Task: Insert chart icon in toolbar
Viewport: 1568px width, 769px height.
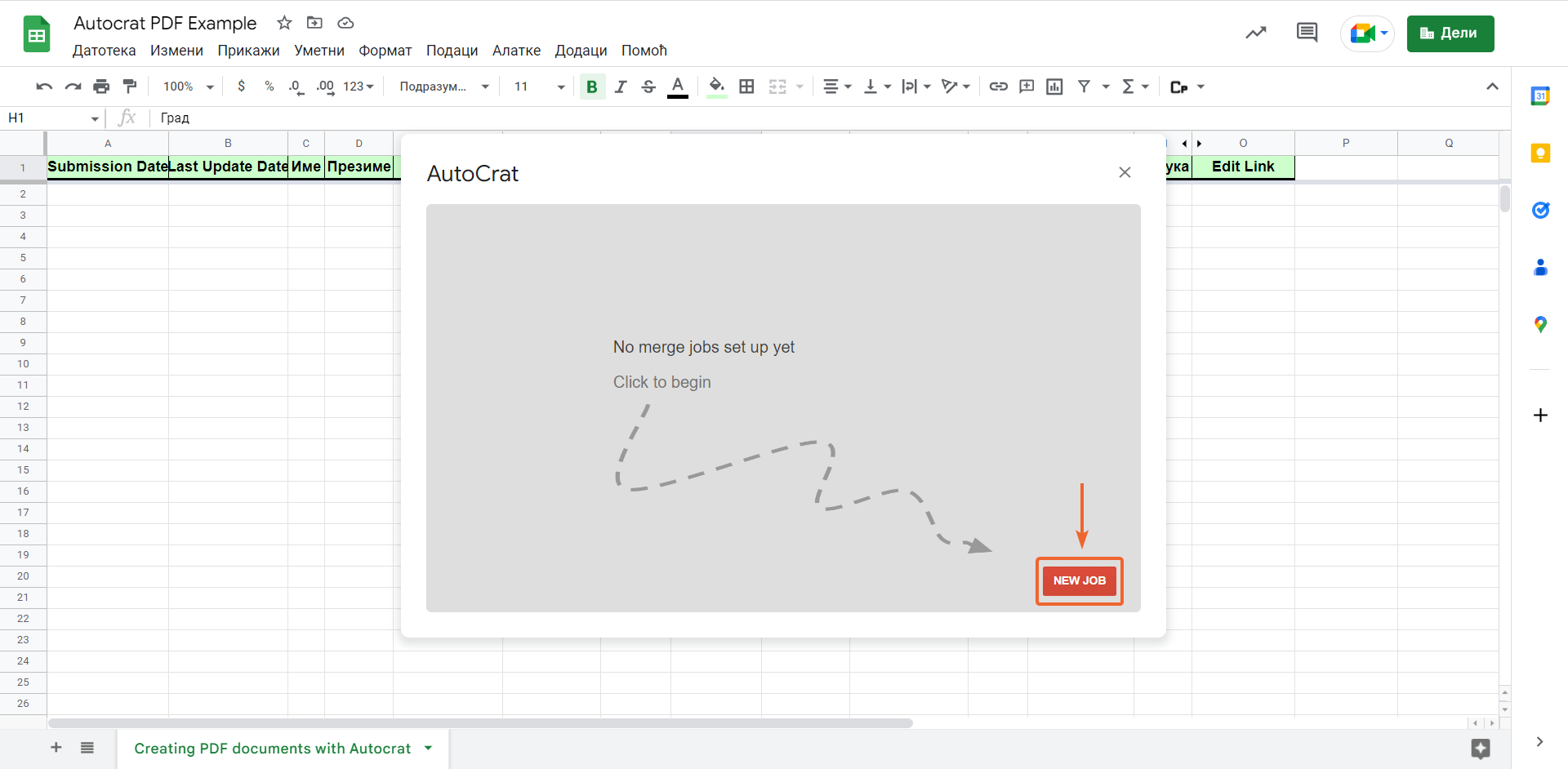Action: coord(1054,87)
